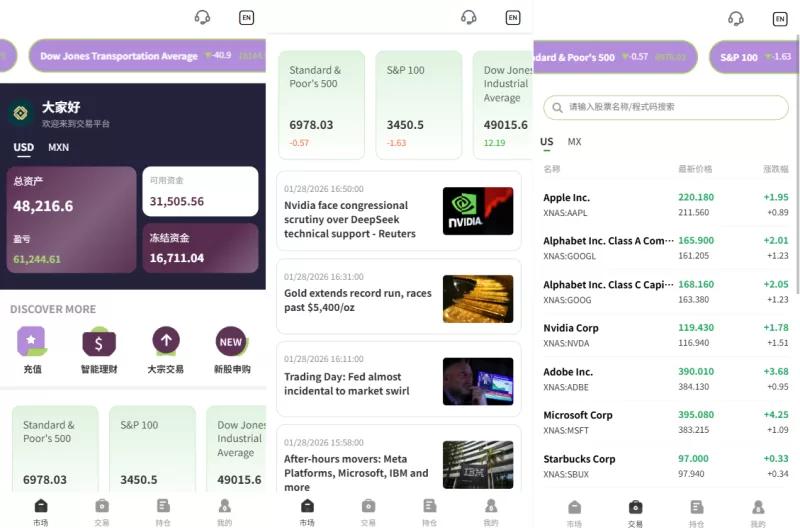Select the US market tab in the stock list
The image size is (800, 532).
547,142
